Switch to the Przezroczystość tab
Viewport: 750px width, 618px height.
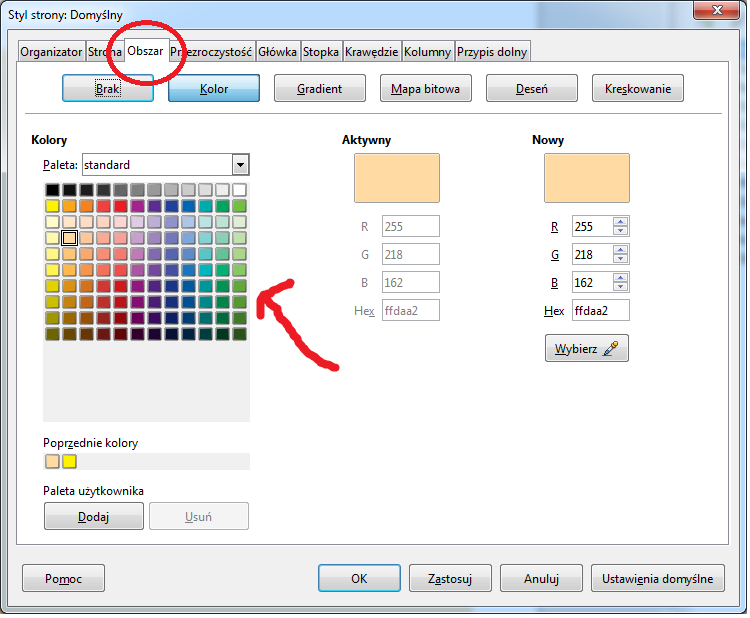tap(213, 52)
